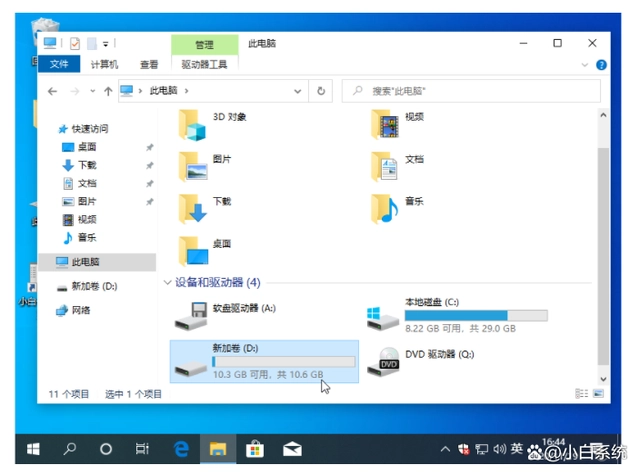Switch to large icons view in status bar
Screen dimensions: 640x475
(x=598, y=393)
